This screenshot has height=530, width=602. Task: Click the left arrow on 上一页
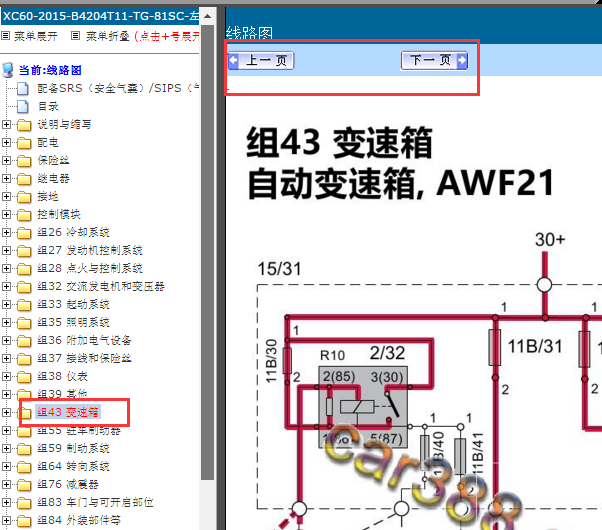[x=233, y=61]
